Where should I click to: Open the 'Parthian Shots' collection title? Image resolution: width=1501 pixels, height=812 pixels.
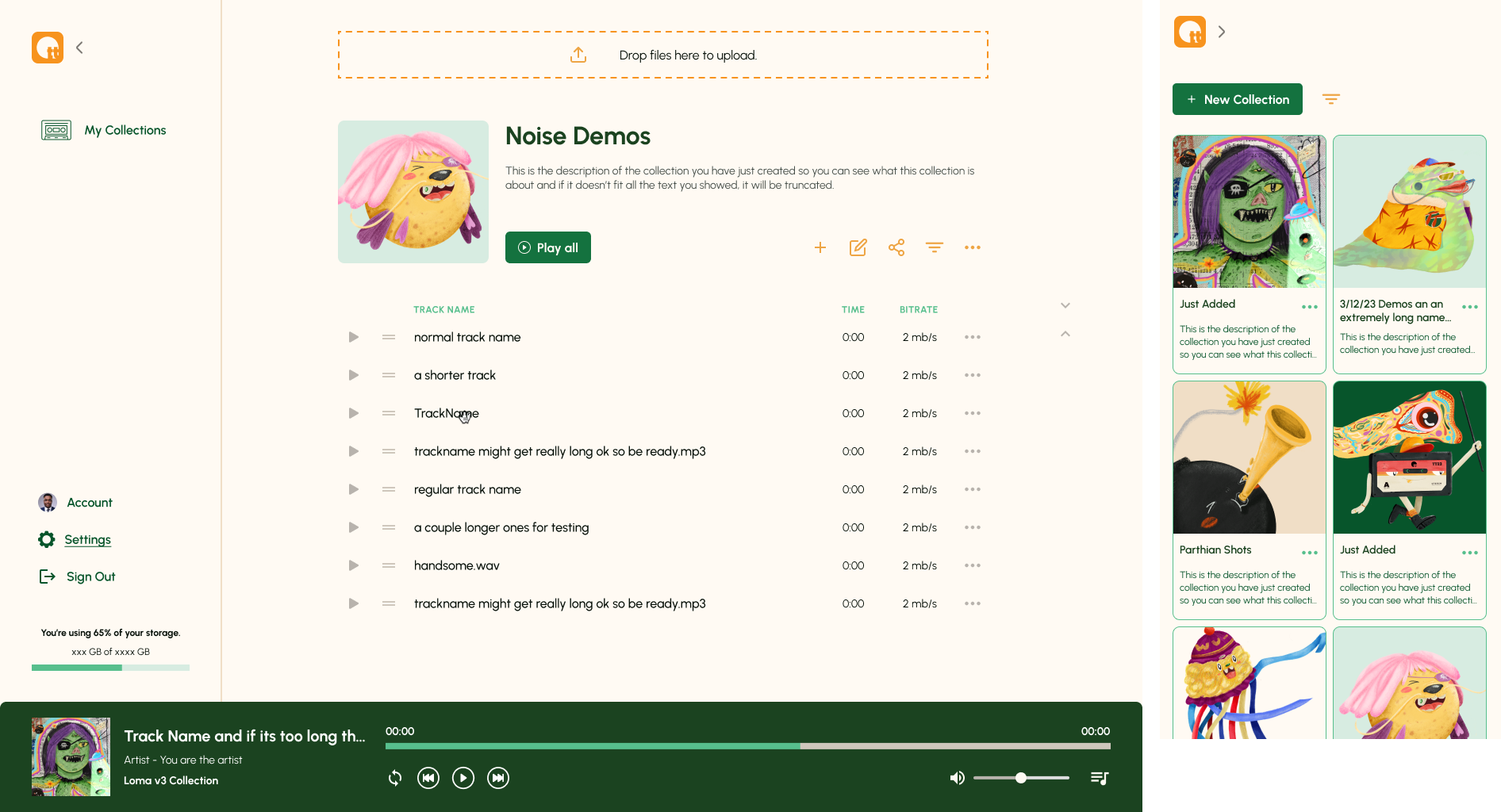pyautogui.click(x=1215, y=550)
